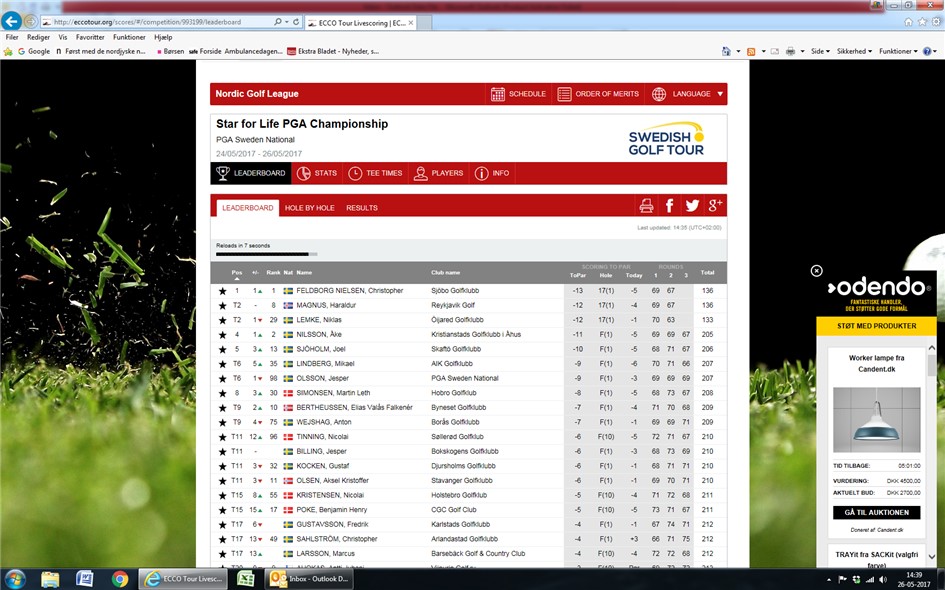Click the Home icon beside the Favorites star
Viewport: 945px width, 590px height.
click(x=908, y=22)
